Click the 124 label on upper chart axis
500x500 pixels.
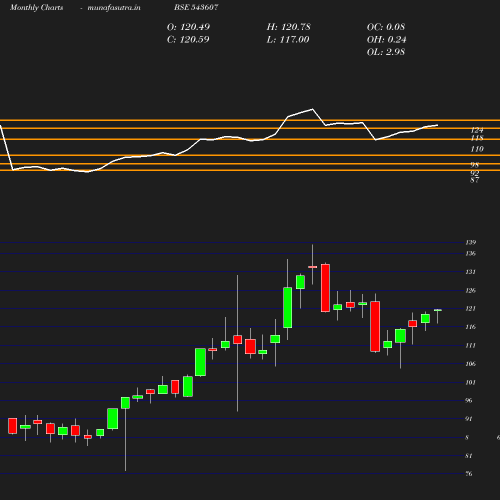tap(477, 130)
